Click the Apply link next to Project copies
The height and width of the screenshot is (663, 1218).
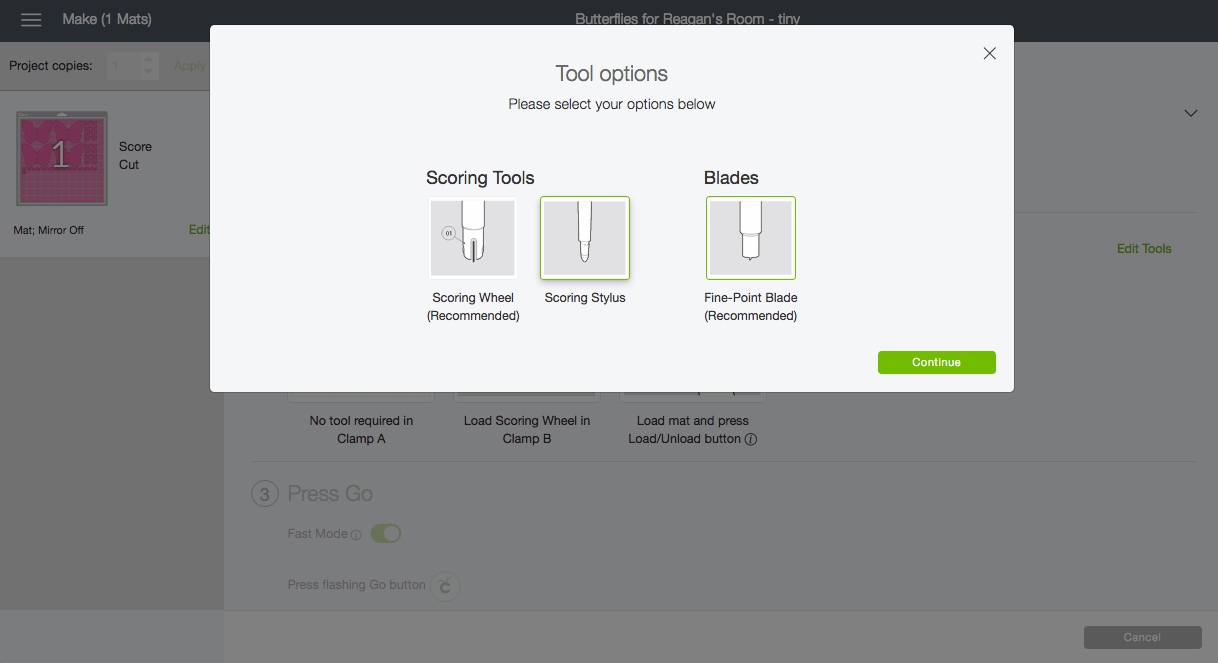189,66
